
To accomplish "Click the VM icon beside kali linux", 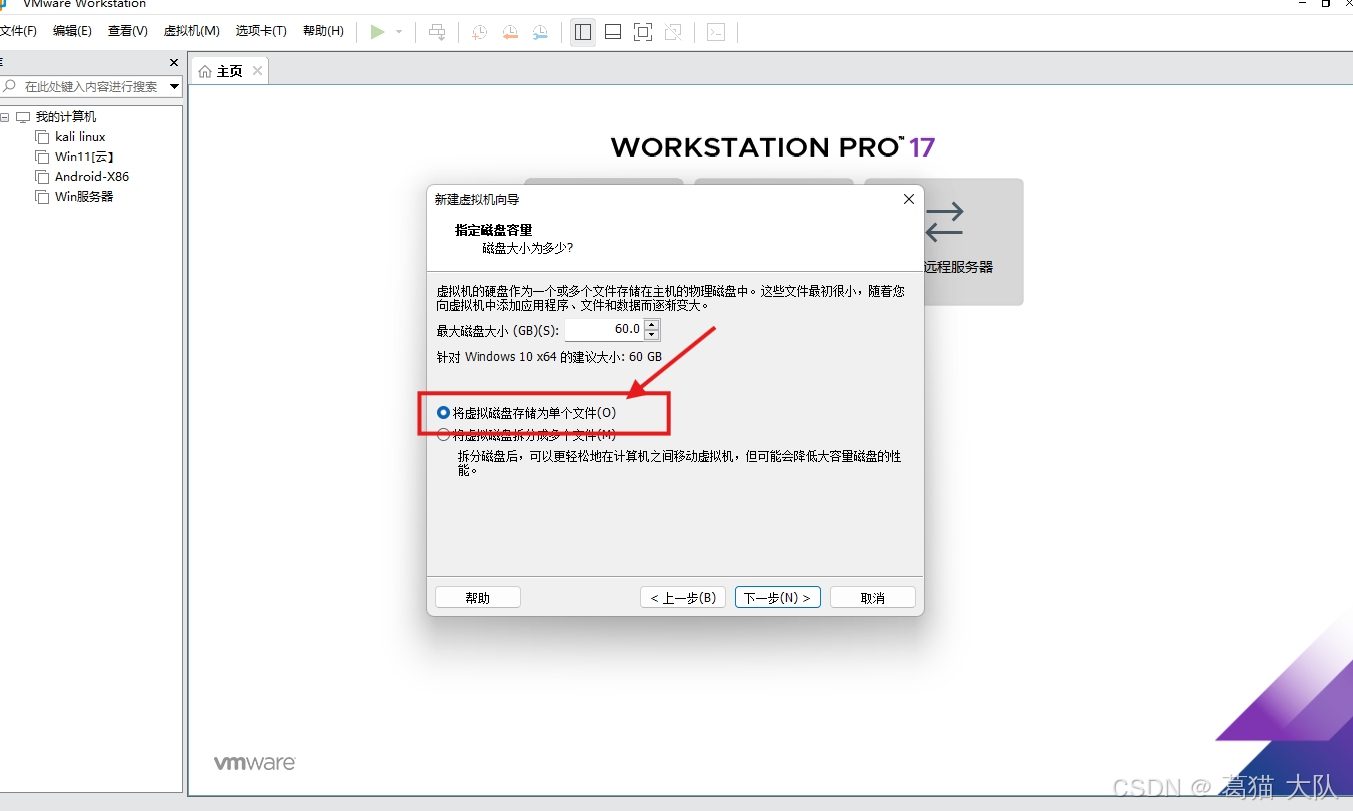I will pos(42,137).
